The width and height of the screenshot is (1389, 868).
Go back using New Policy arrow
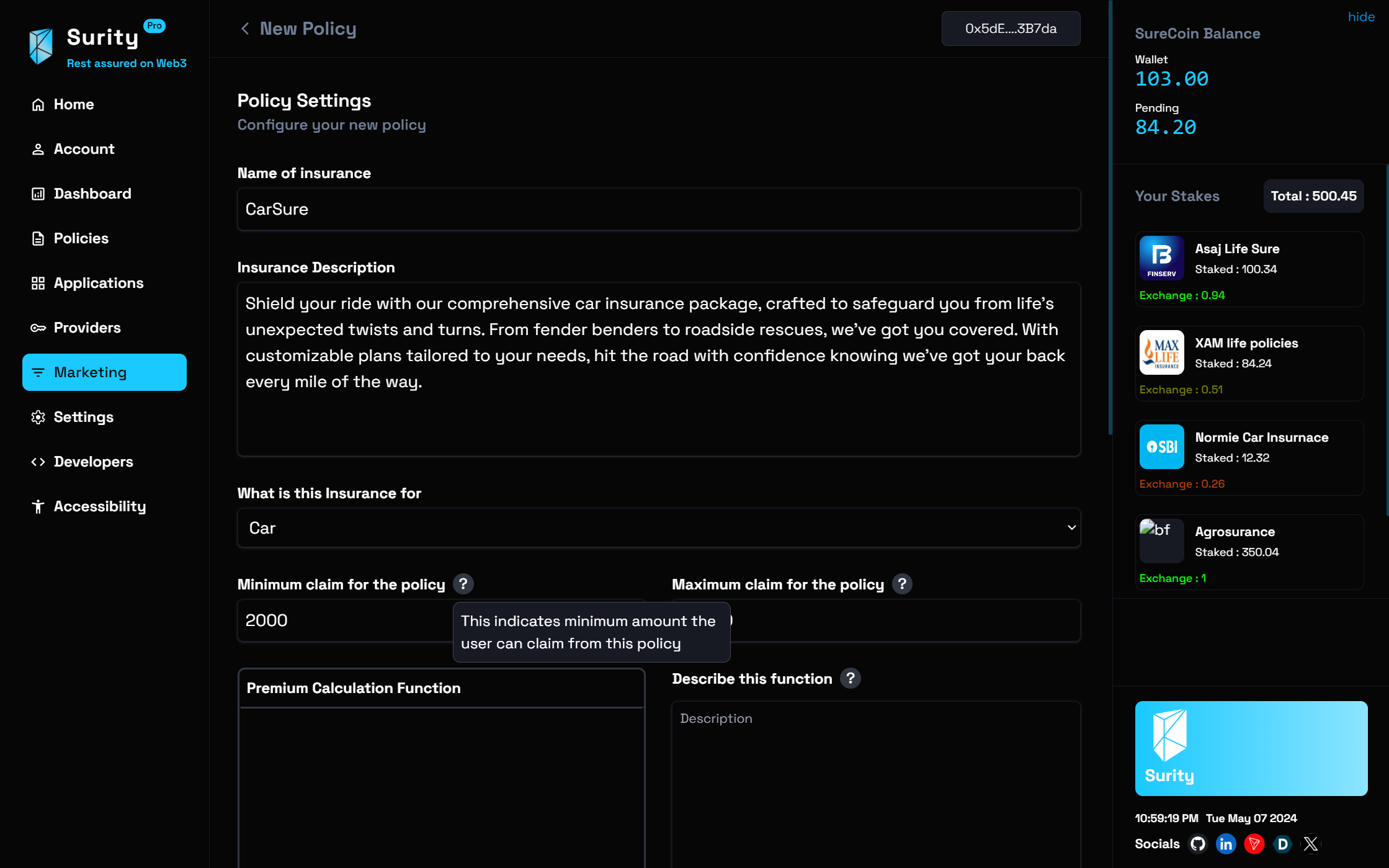pos(245,29)
